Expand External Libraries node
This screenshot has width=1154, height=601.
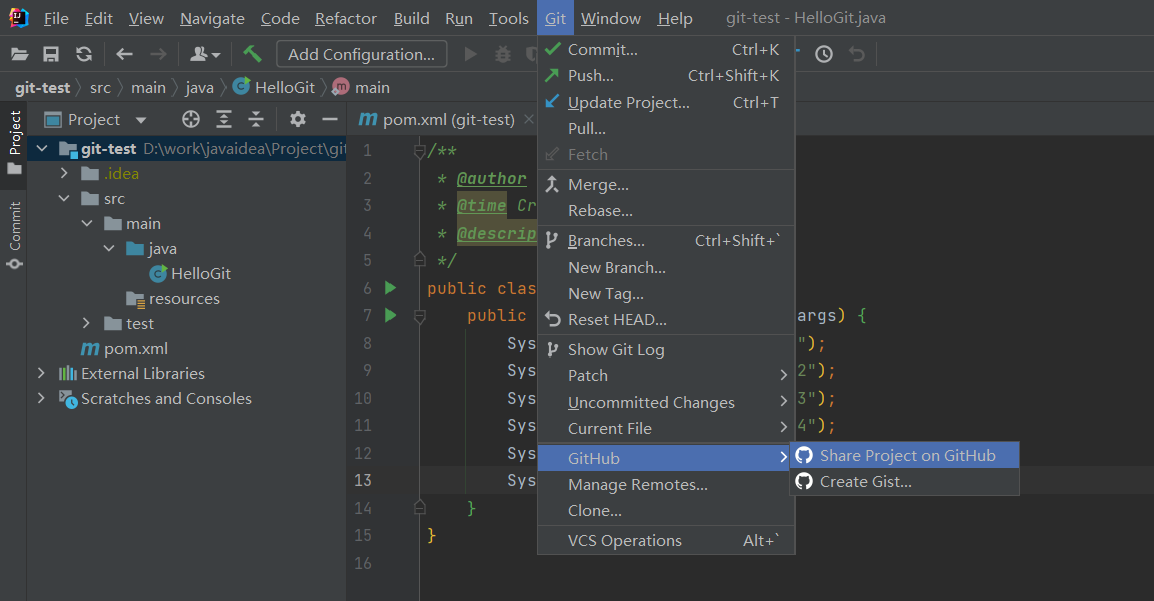[41, 374]
